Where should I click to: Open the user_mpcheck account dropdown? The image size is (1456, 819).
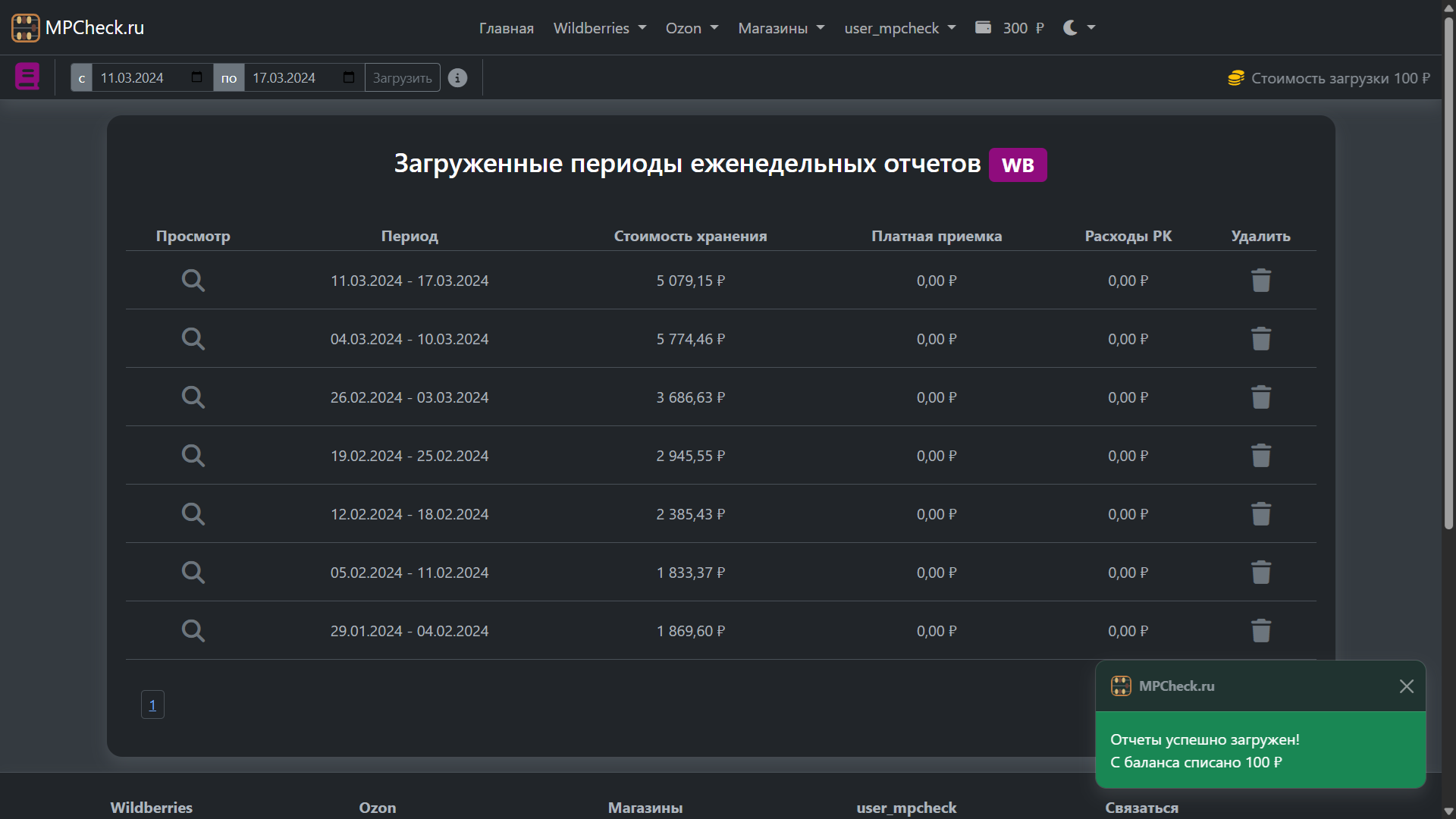[899, 27]
